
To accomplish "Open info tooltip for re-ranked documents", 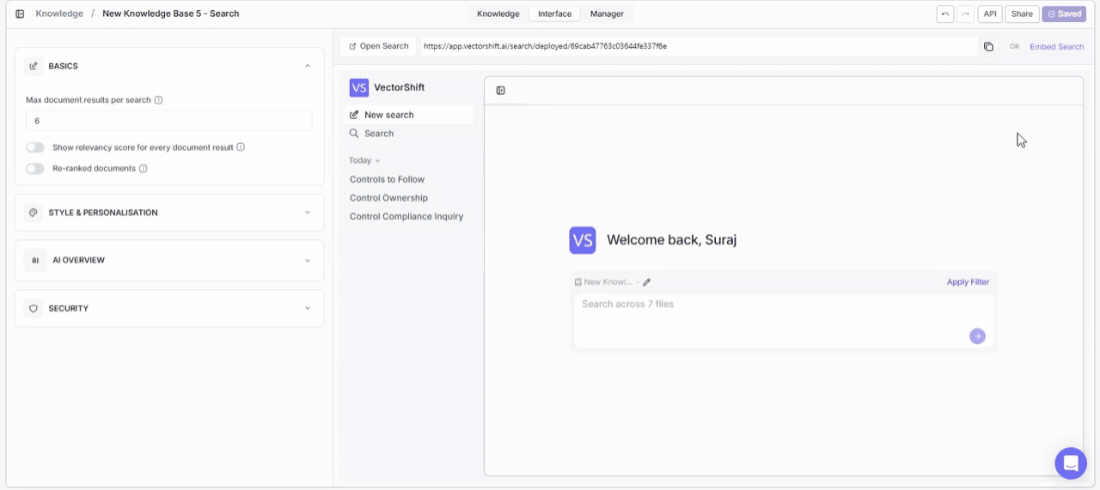I will pos(143,168).
